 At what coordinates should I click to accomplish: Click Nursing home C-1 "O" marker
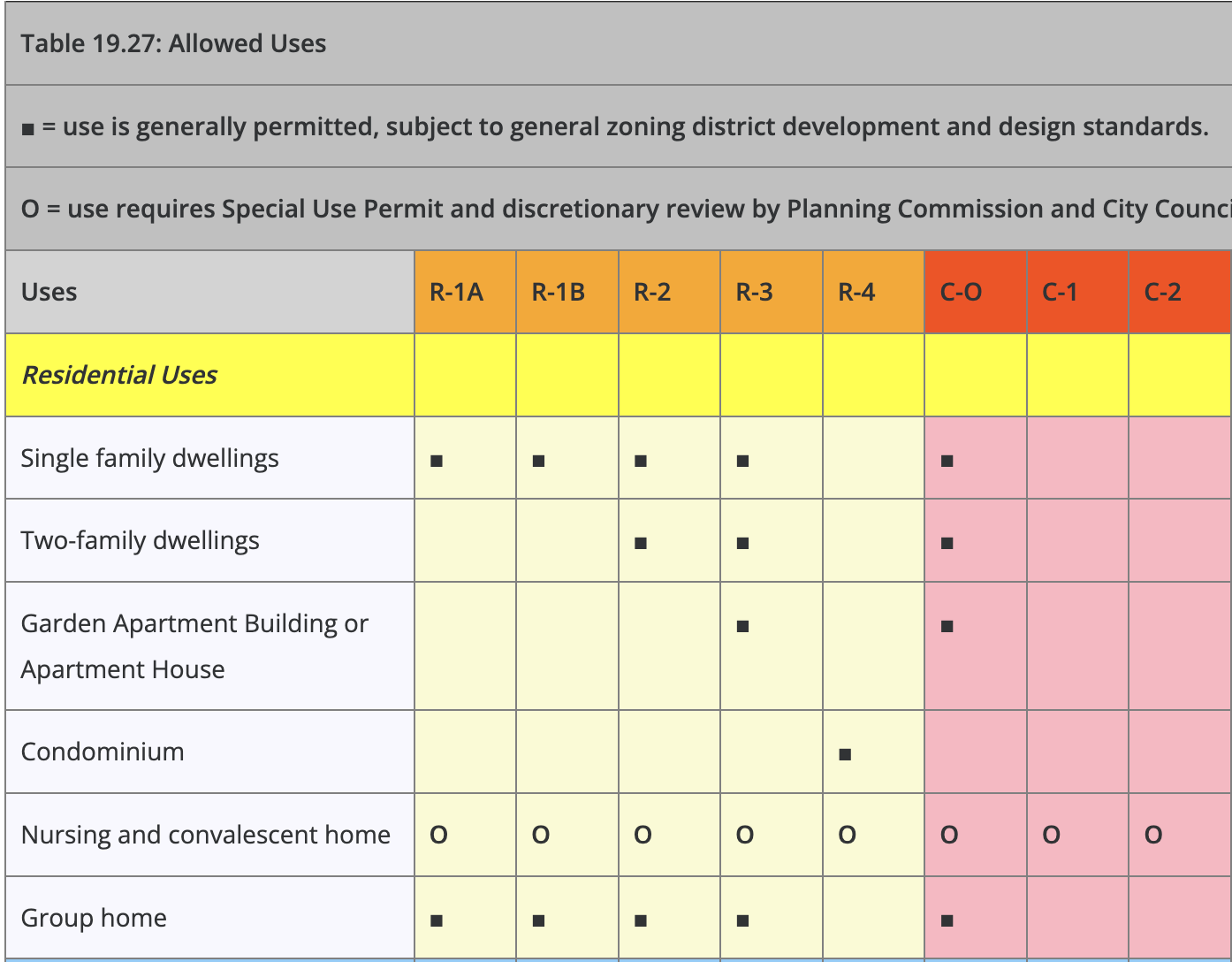(1051, 835)
